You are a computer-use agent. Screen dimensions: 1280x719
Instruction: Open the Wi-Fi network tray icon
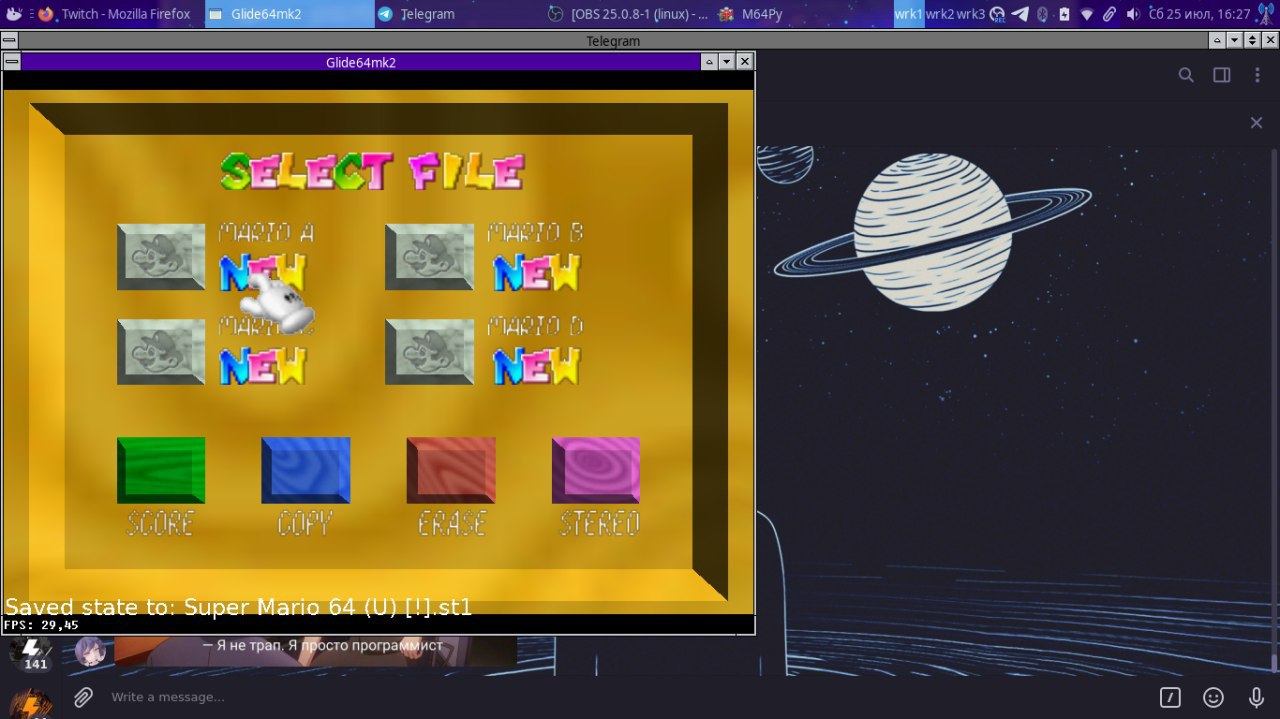[x=1087, y=14]
